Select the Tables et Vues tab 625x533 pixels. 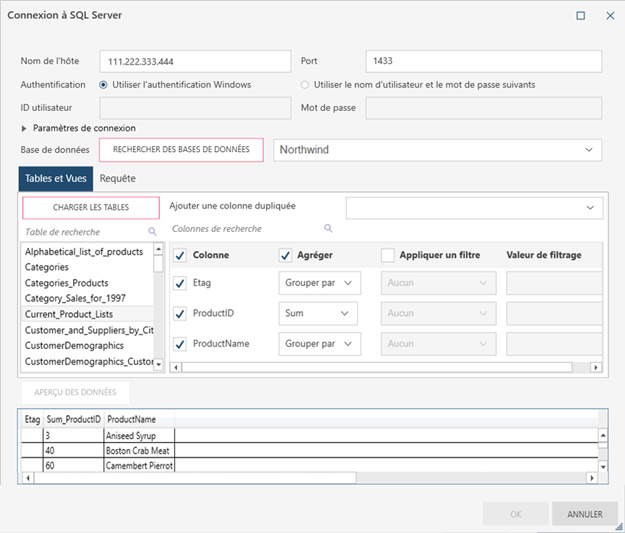click(56, 178)
